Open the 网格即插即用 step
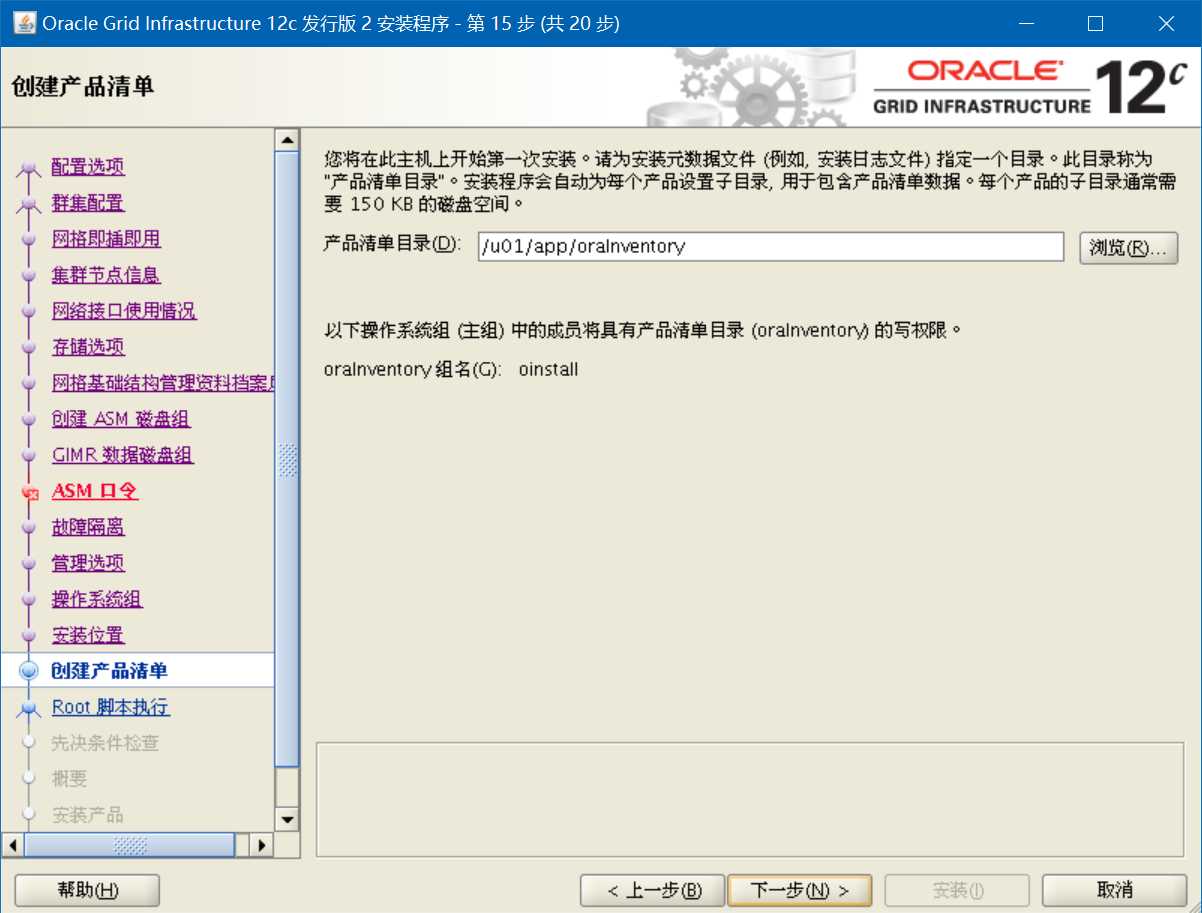1202x913 pixels. (106, 239)
